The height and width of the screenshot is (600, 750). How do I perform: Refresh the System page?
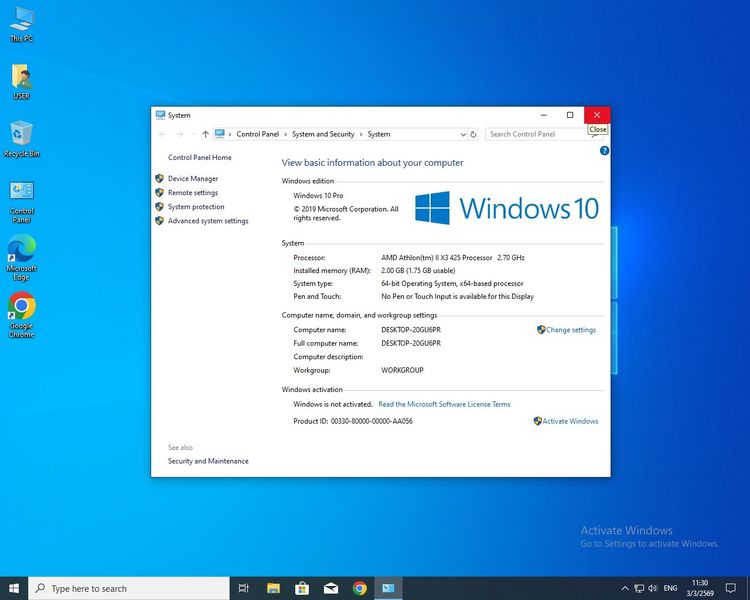pos(473,134)
